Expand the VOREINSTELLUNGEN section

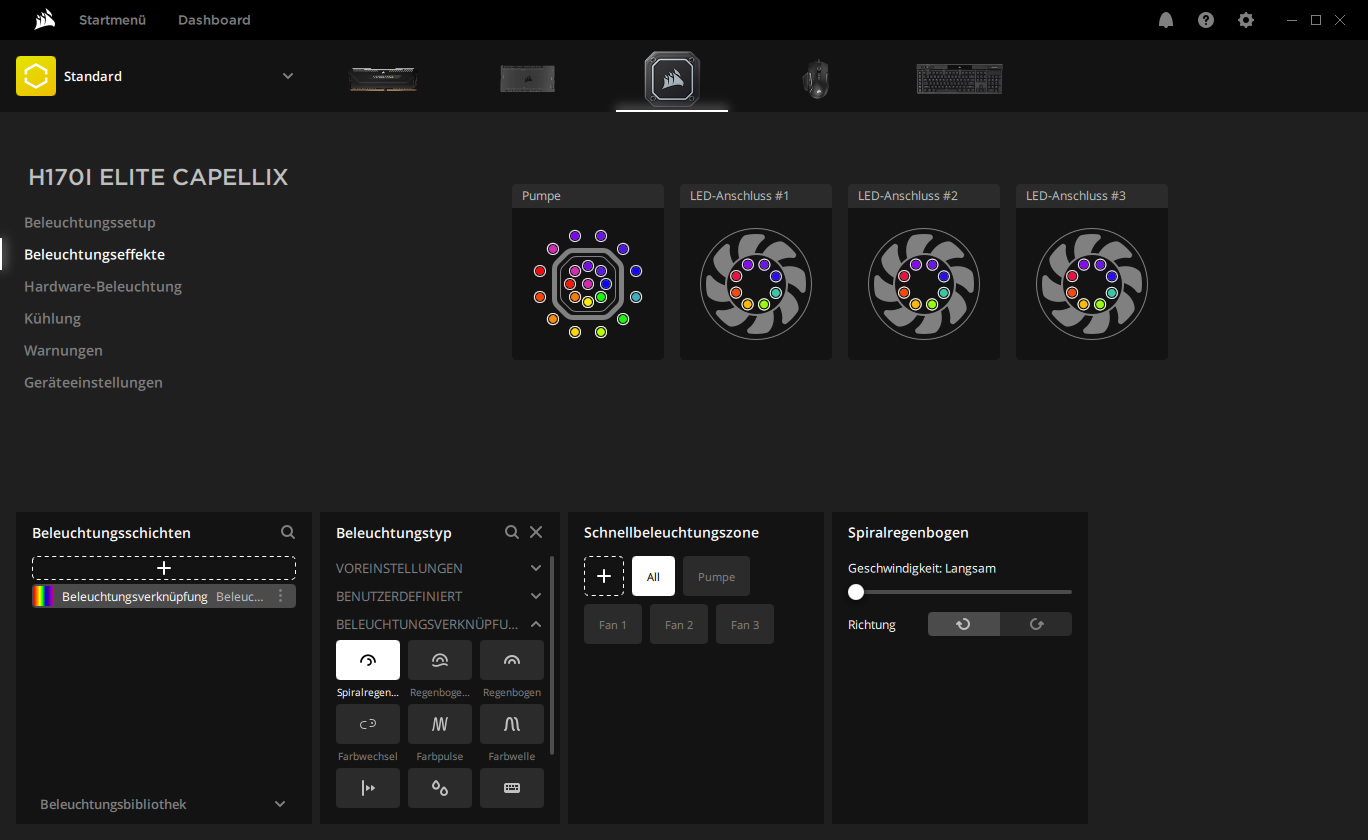coord(536,568)
